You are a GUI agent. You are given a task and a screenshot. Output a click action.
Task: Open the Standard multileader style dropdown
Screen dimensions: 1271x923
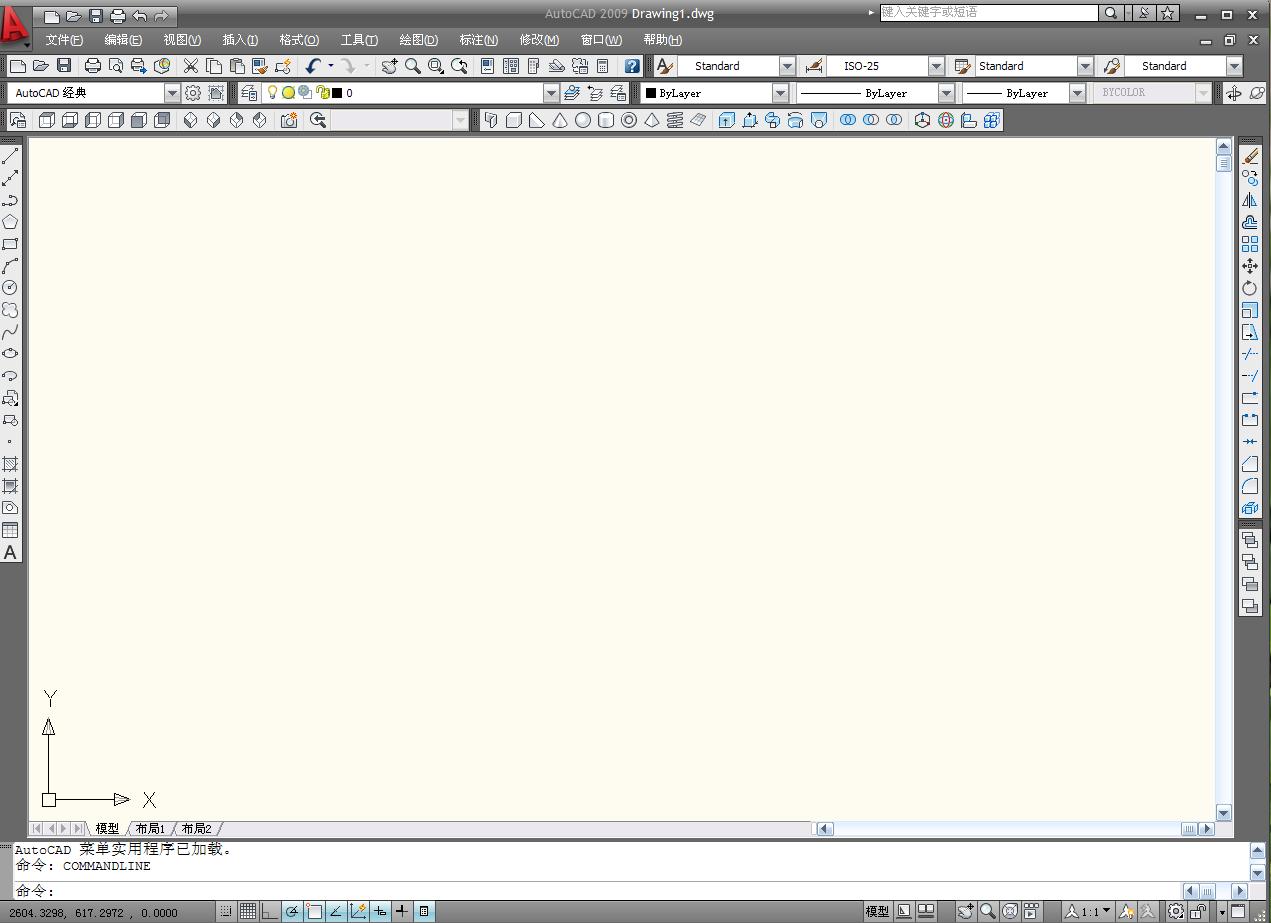pyautogui.click(x=1234, y=66)
